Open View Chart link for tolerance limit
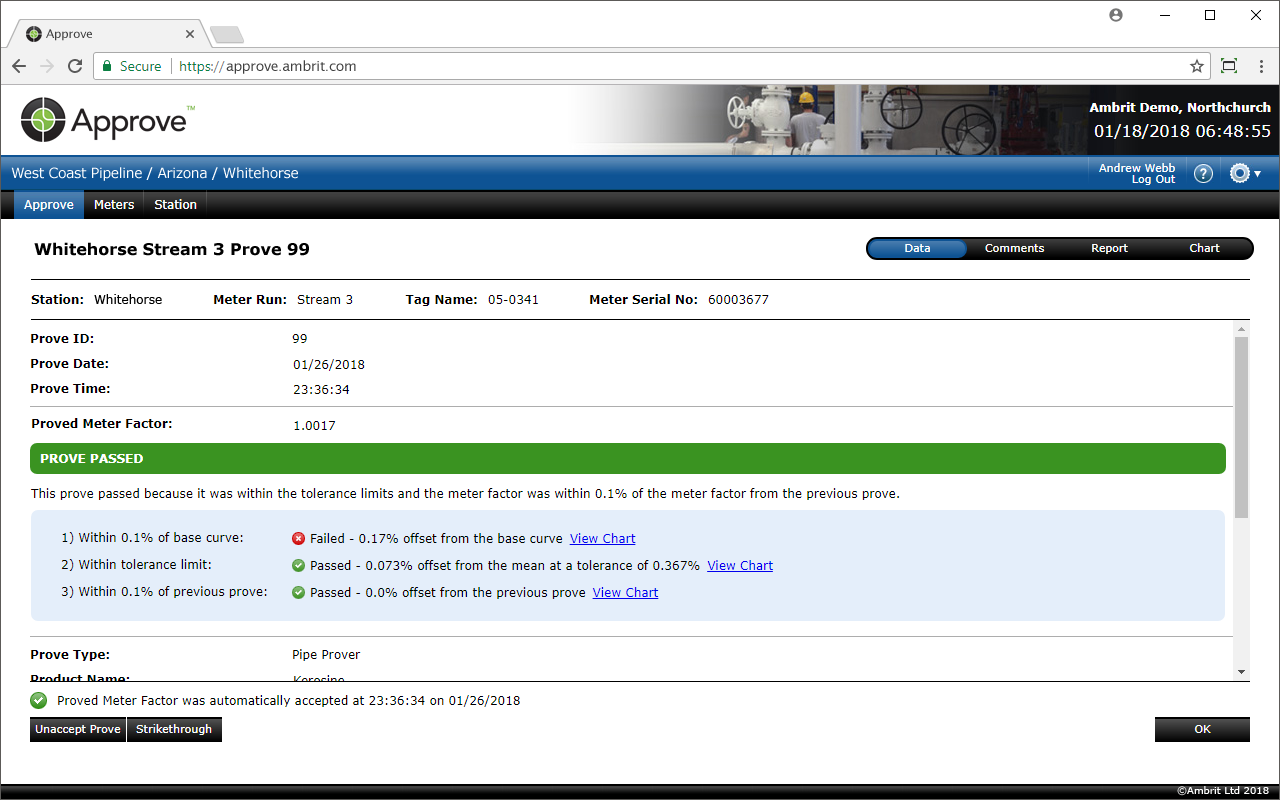The width and height of the screenshot is (1280, 800). tap(740, 565)
